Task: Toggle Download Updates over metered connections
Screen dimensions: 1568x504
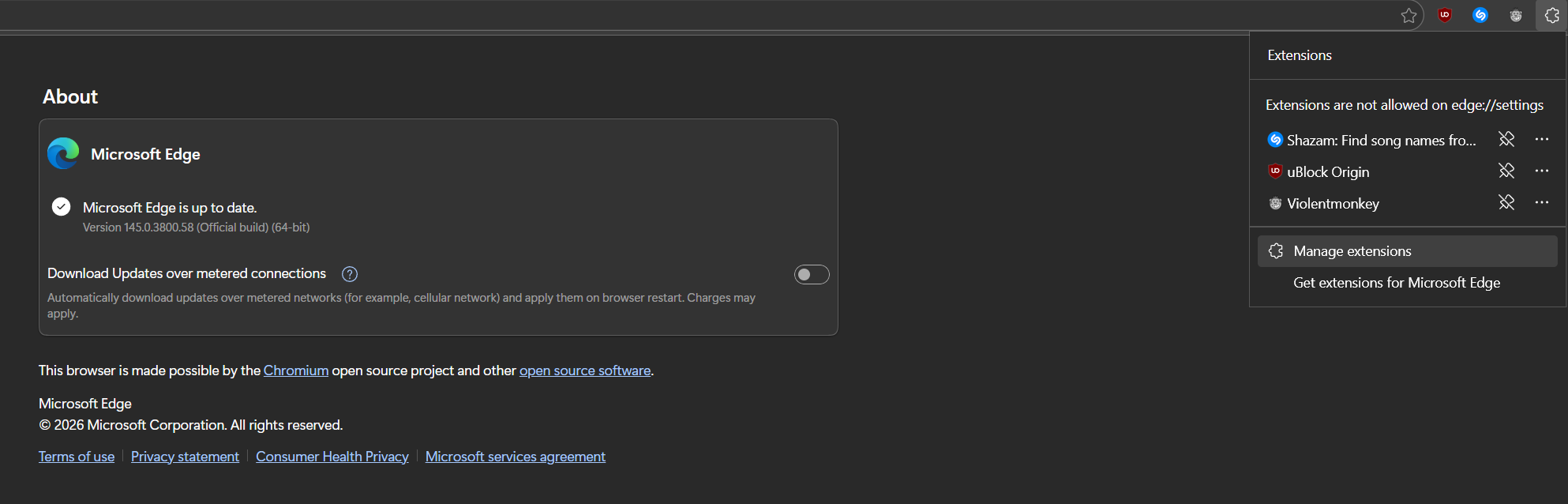Action: [x=812, y=274]
